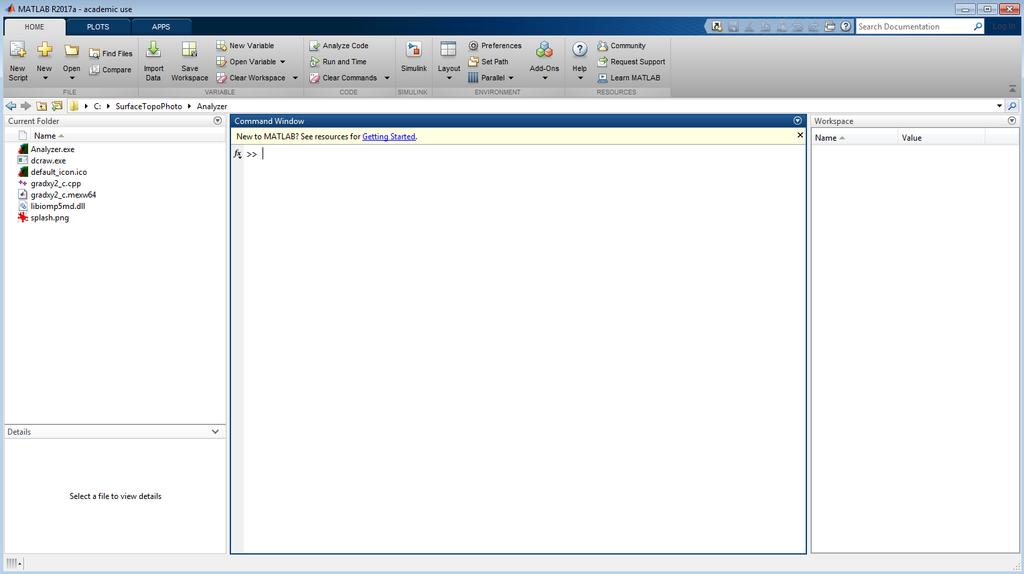Click Learn MATLAB
The width and height of the screenshot is (1024, 574).
click(x=628, y=78)
